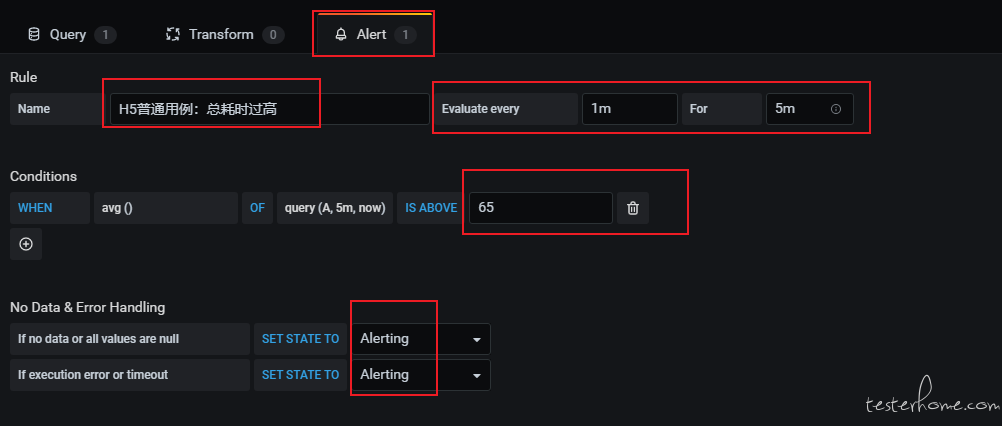This screenshot has height=426, width=1002.
Task: Add a new condition with plus button
Action: [x=26, y=244]
